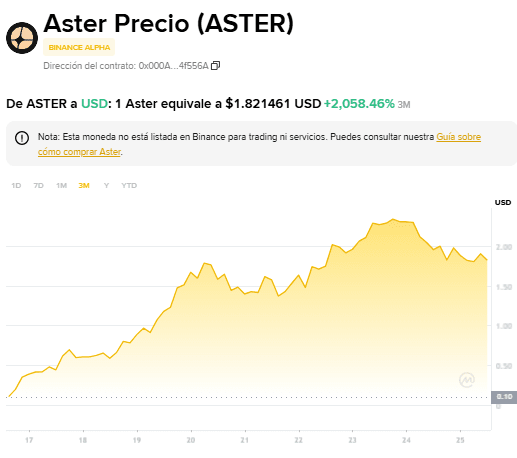Select the 3M chart range
Viewport: 517px width, 458px height.
pyautogui.click(x=84, y=185)
